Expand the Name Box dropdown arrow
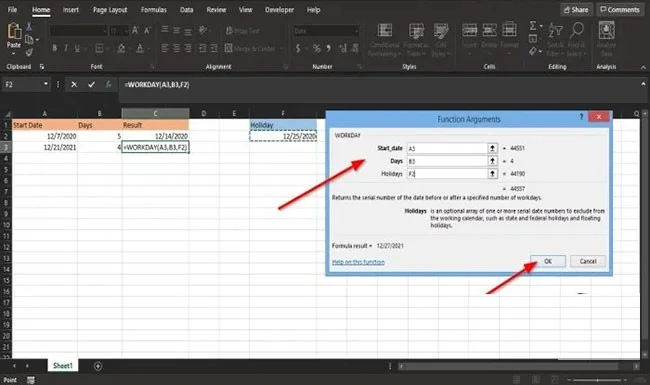The width and height of the screenshot is (650, 385). point(46,84)
